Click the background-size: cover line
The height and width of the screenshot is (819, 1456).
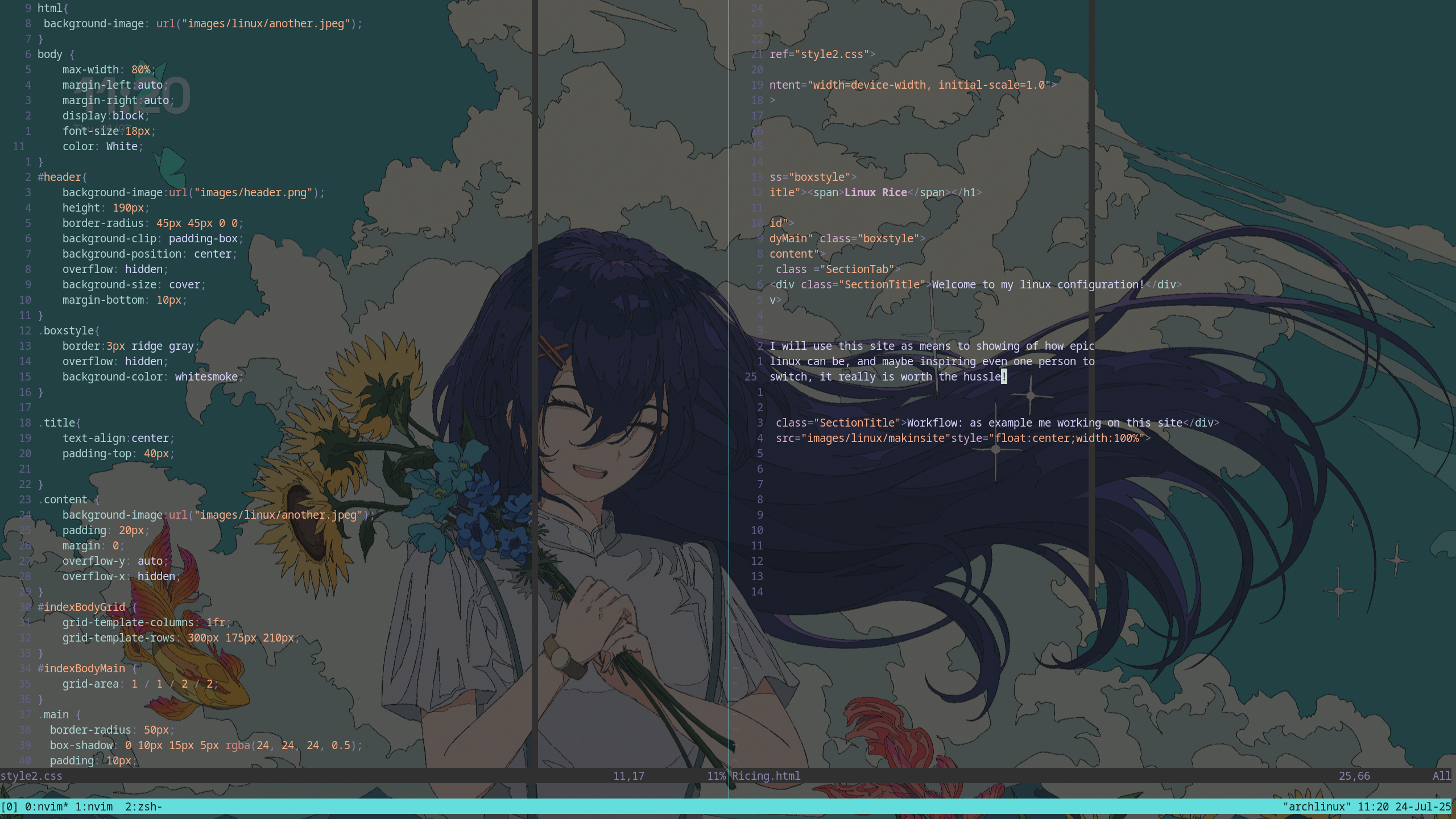pos(134,284)
